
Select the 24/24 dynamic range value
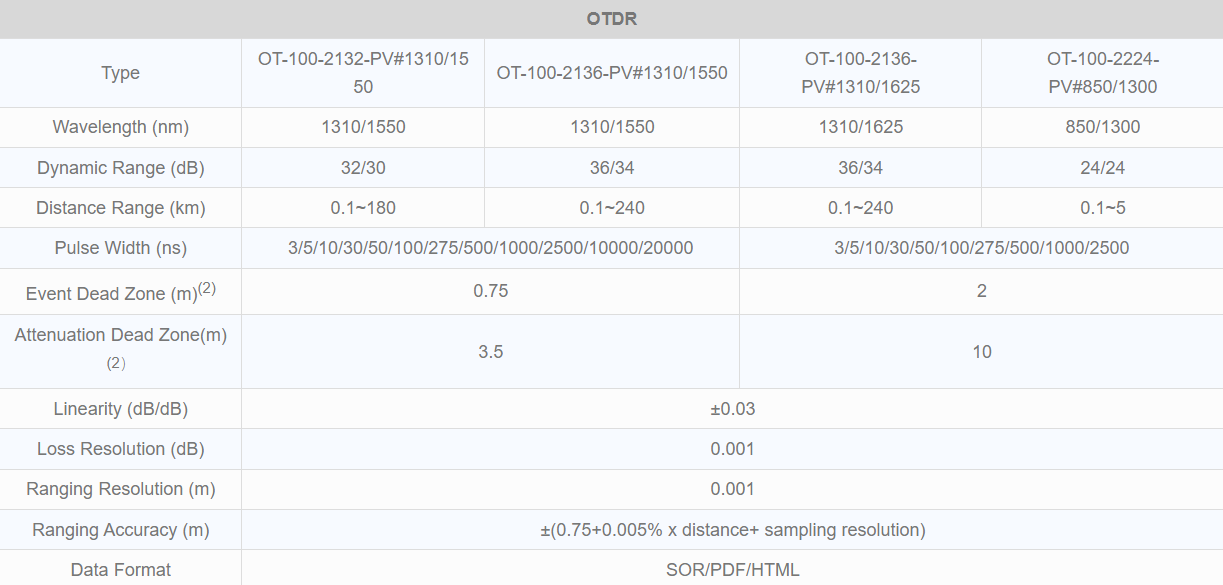coord(1102,168)
